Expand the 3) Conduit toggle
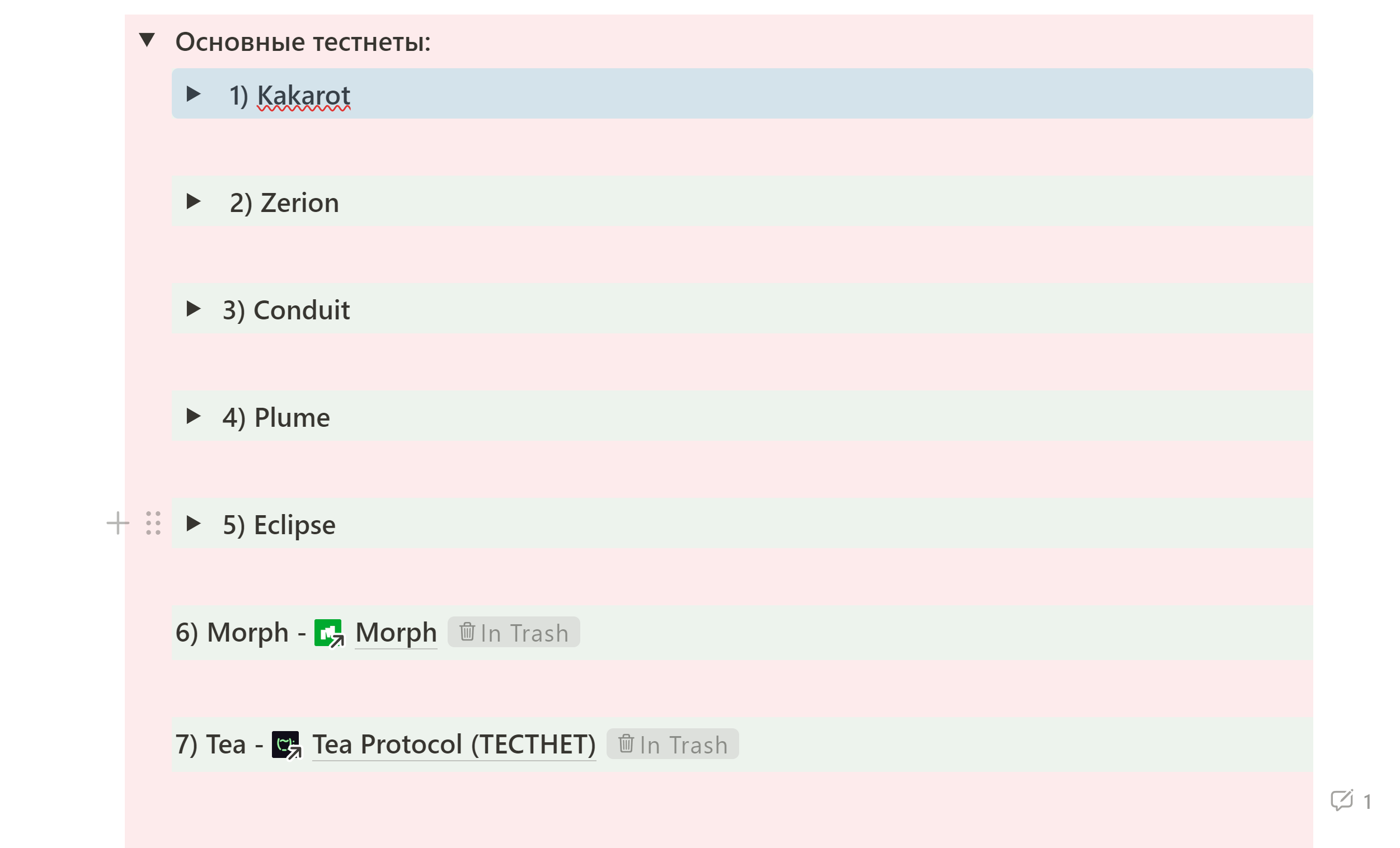Screen dimensions: 1400x848 coord(193,308)
